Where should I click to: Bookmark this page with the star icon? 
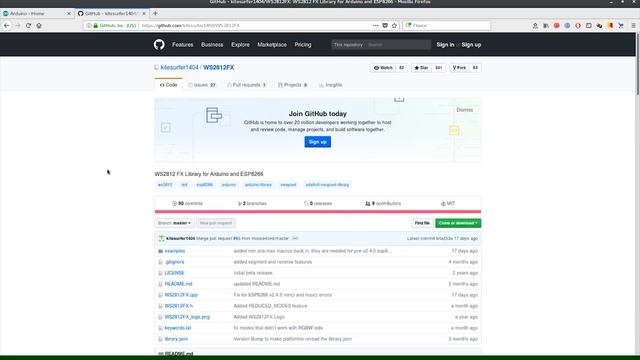tap(394, 25)
